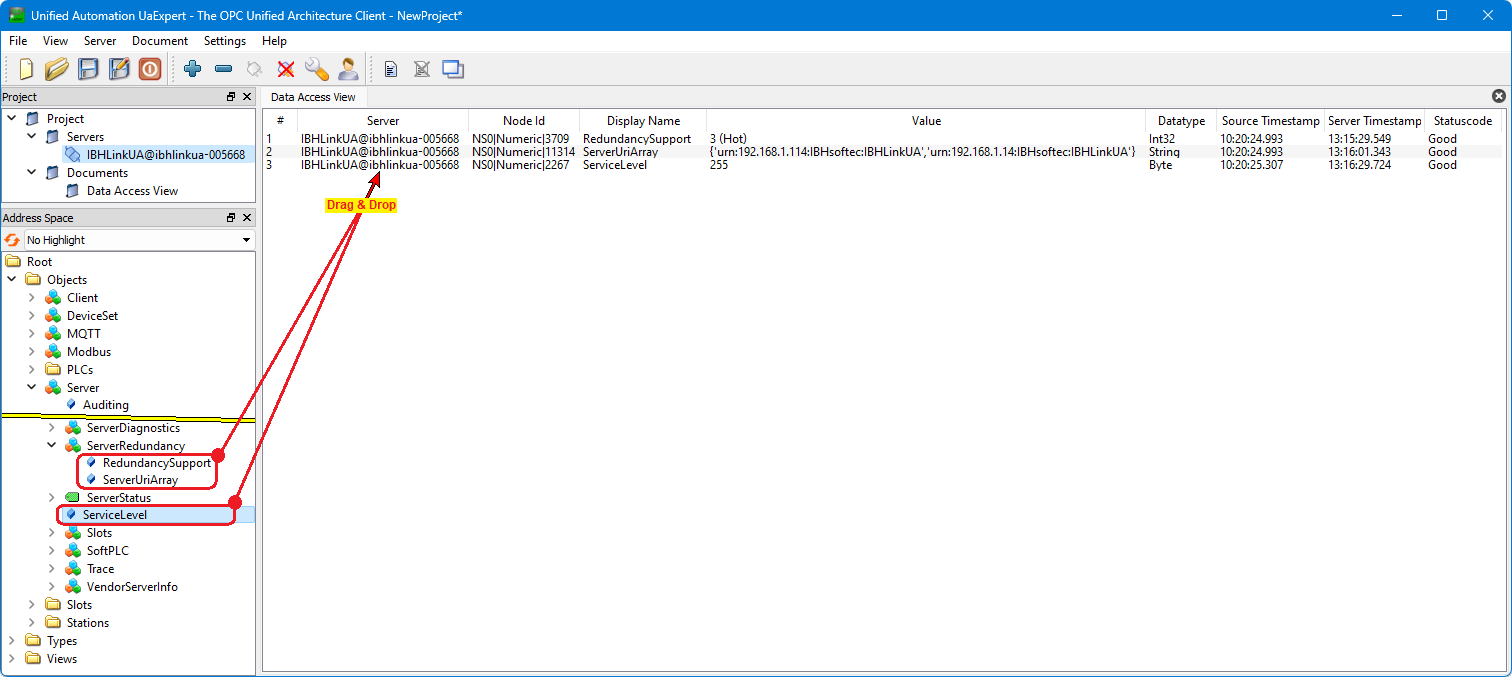Expand the Modbus node
Image resolution: width=1512 pixels, height=677 pixels.
(x=31, y=352)
